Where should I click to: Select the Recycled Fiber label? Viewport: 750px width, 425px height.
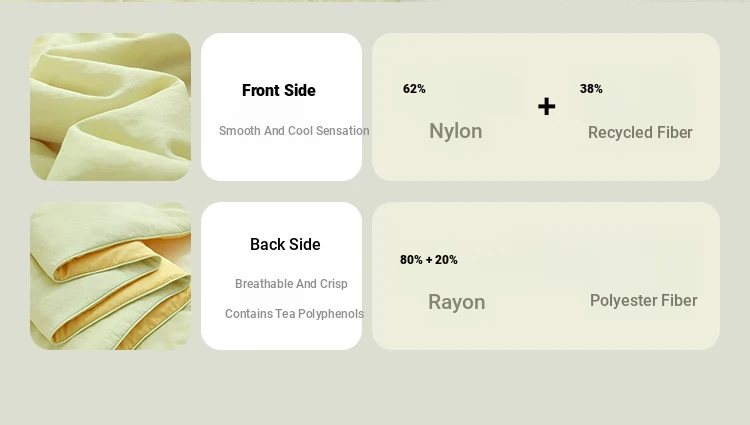[640, 132]
